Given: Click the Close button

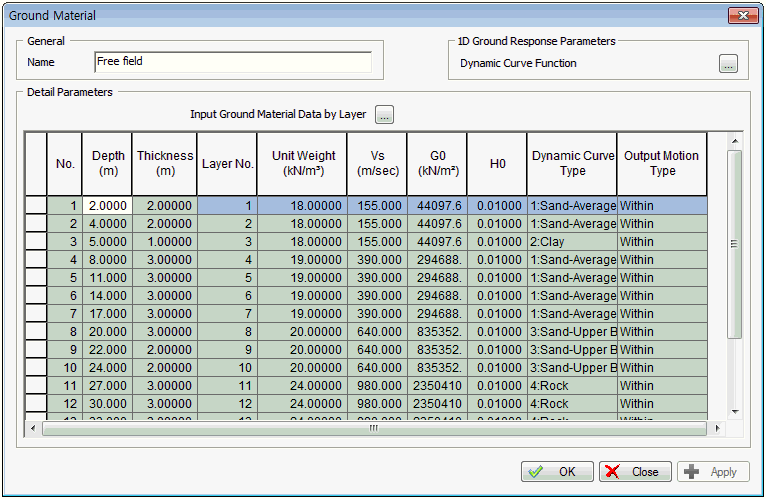Looking at the screenshot, I should 637,472.
